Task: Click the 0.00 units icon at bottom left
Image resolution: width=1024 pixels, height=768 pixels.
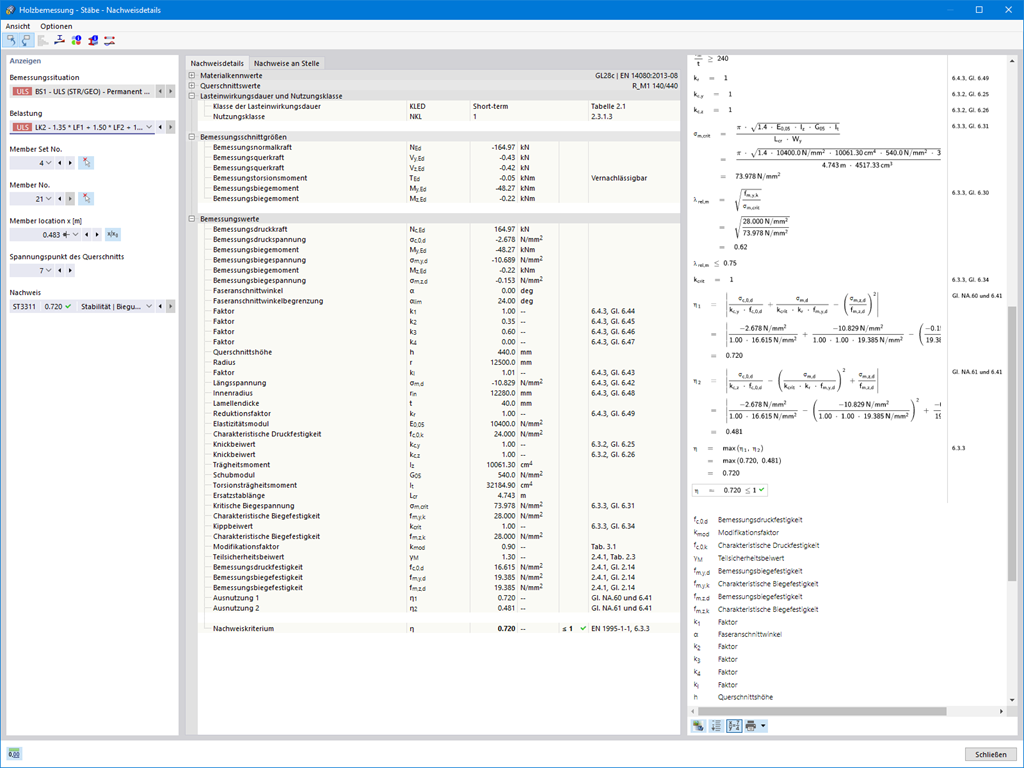Action: 14,754
